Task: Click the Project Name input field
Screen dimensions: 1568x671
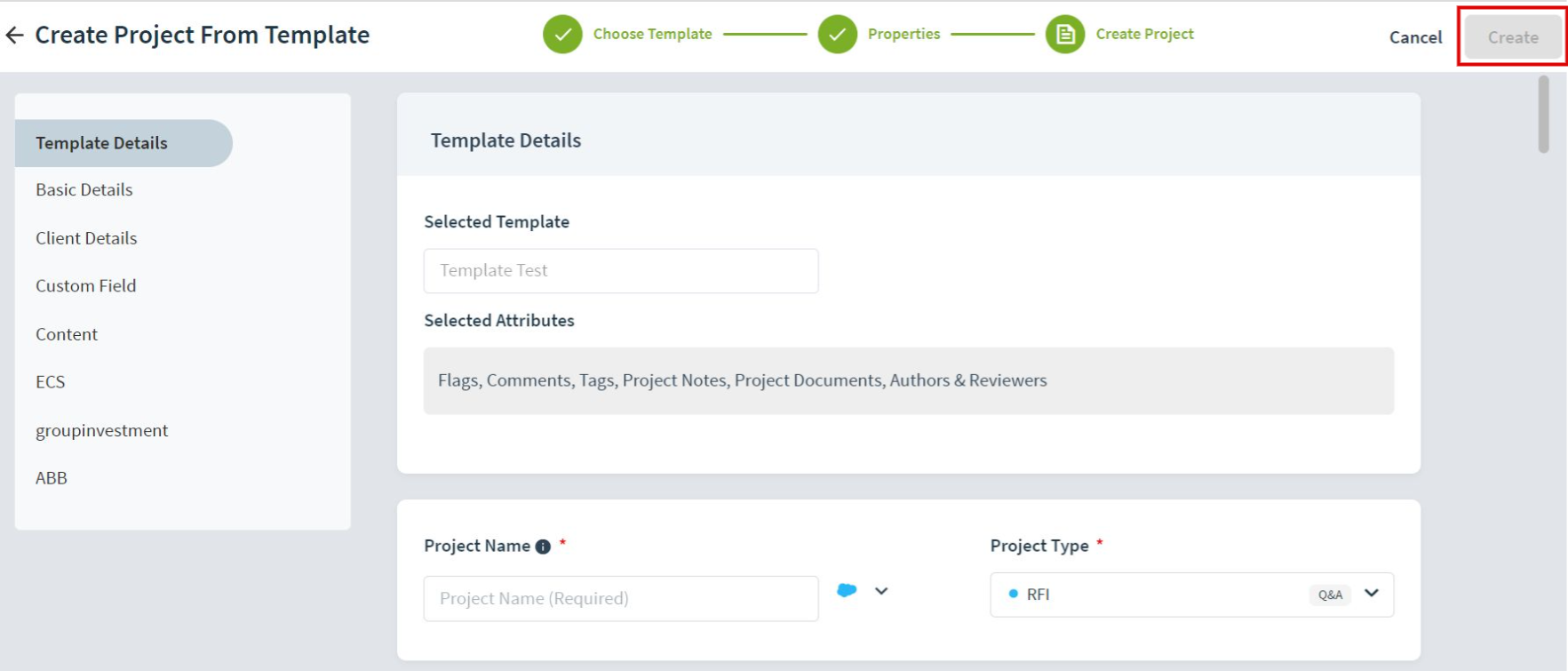Action: coord(621,599)
